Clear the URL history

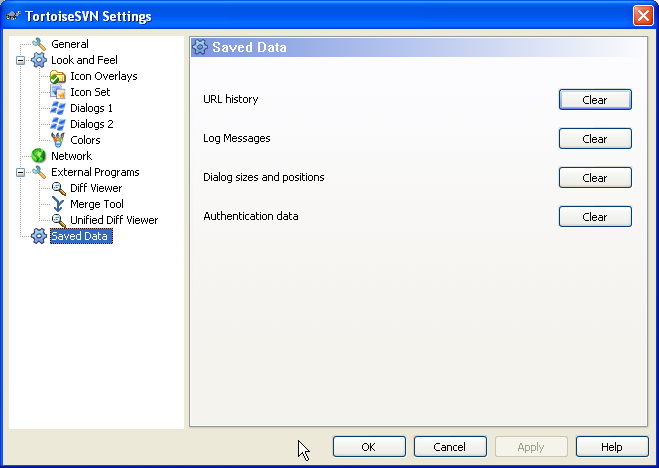coord(594,100)
